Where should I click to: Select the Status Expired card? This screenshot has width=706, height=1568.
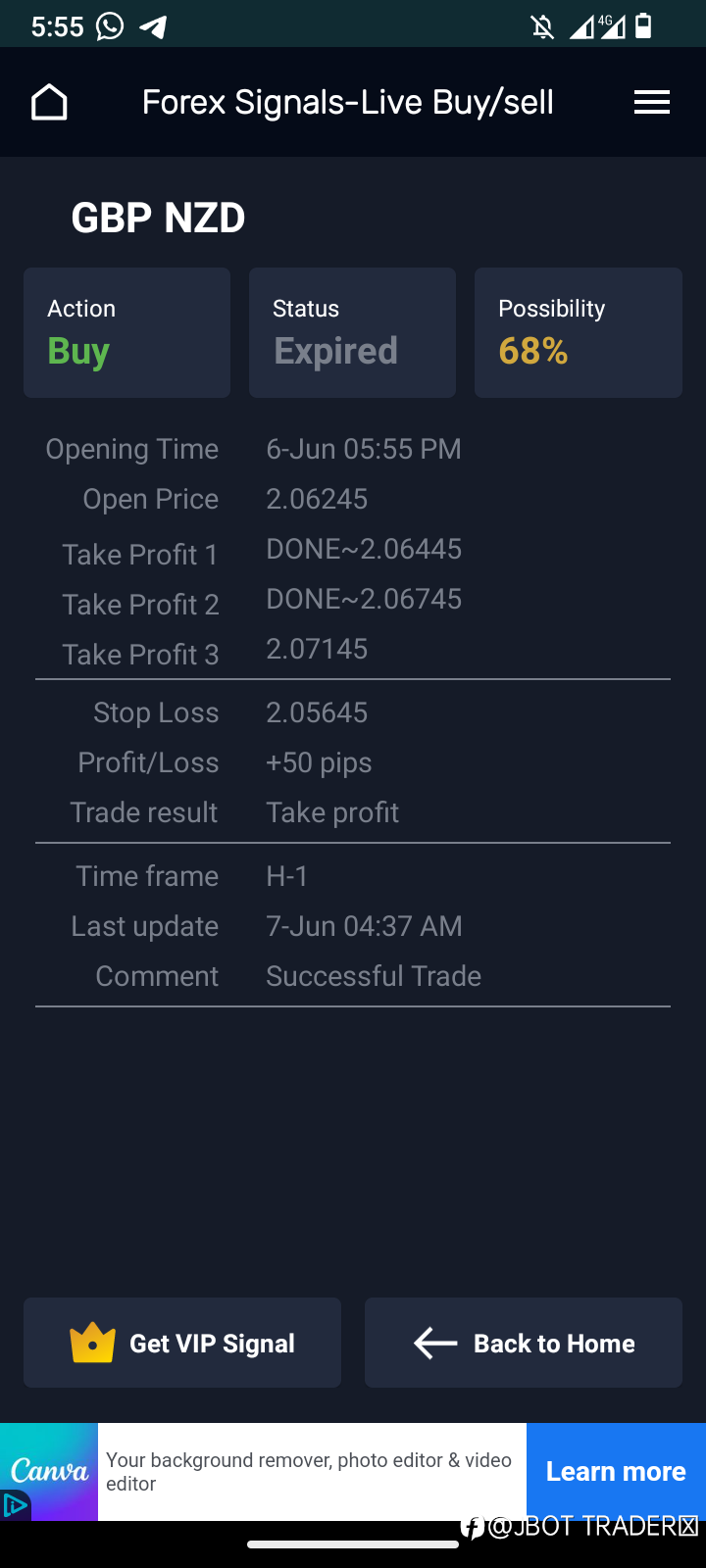tap(352, 332)
